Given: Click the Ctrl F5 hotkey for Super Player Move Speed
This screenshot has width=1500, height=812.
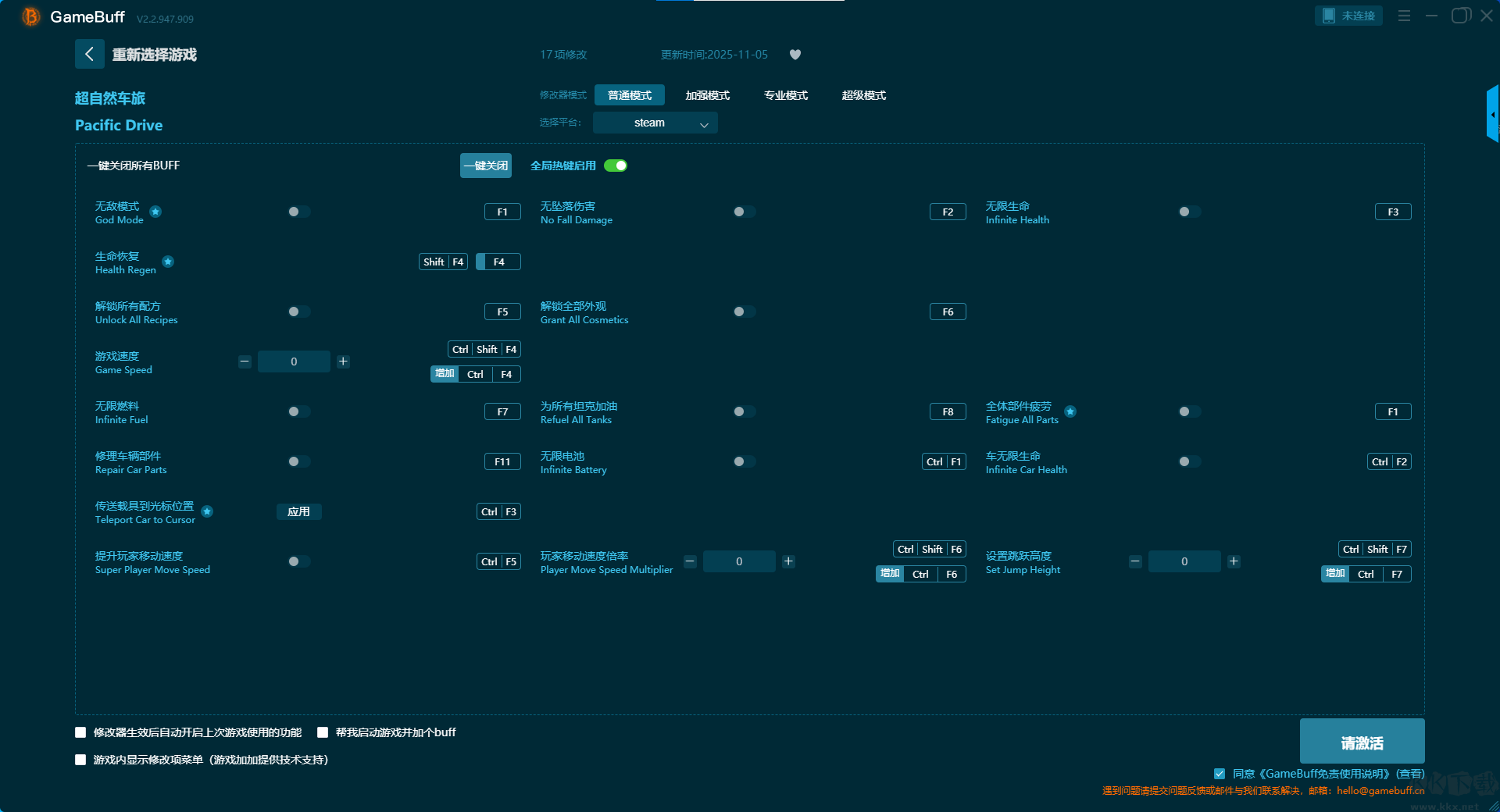Looking at the screenshot, I should tap(498, 561).
